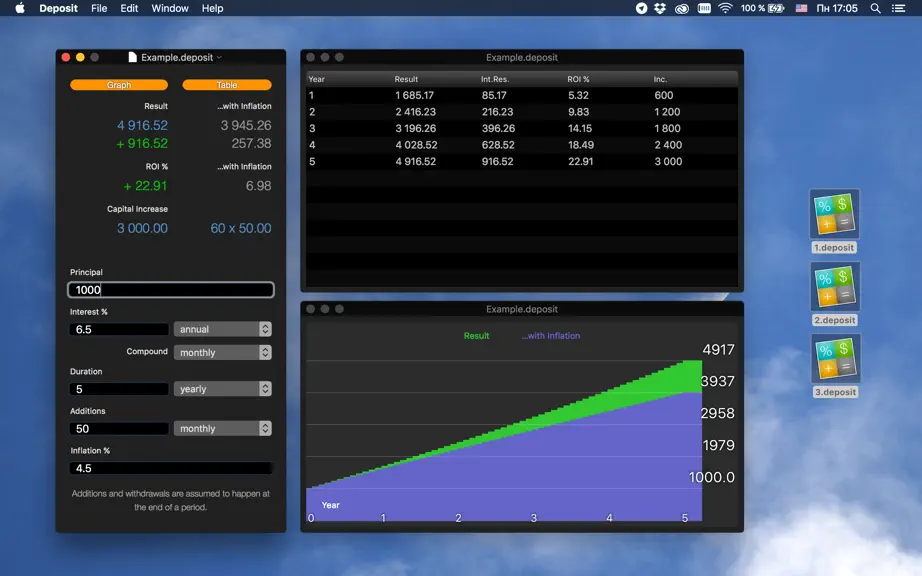The image size is (922, 576).
Task: Click the orange Graph button
Action: 119,85
